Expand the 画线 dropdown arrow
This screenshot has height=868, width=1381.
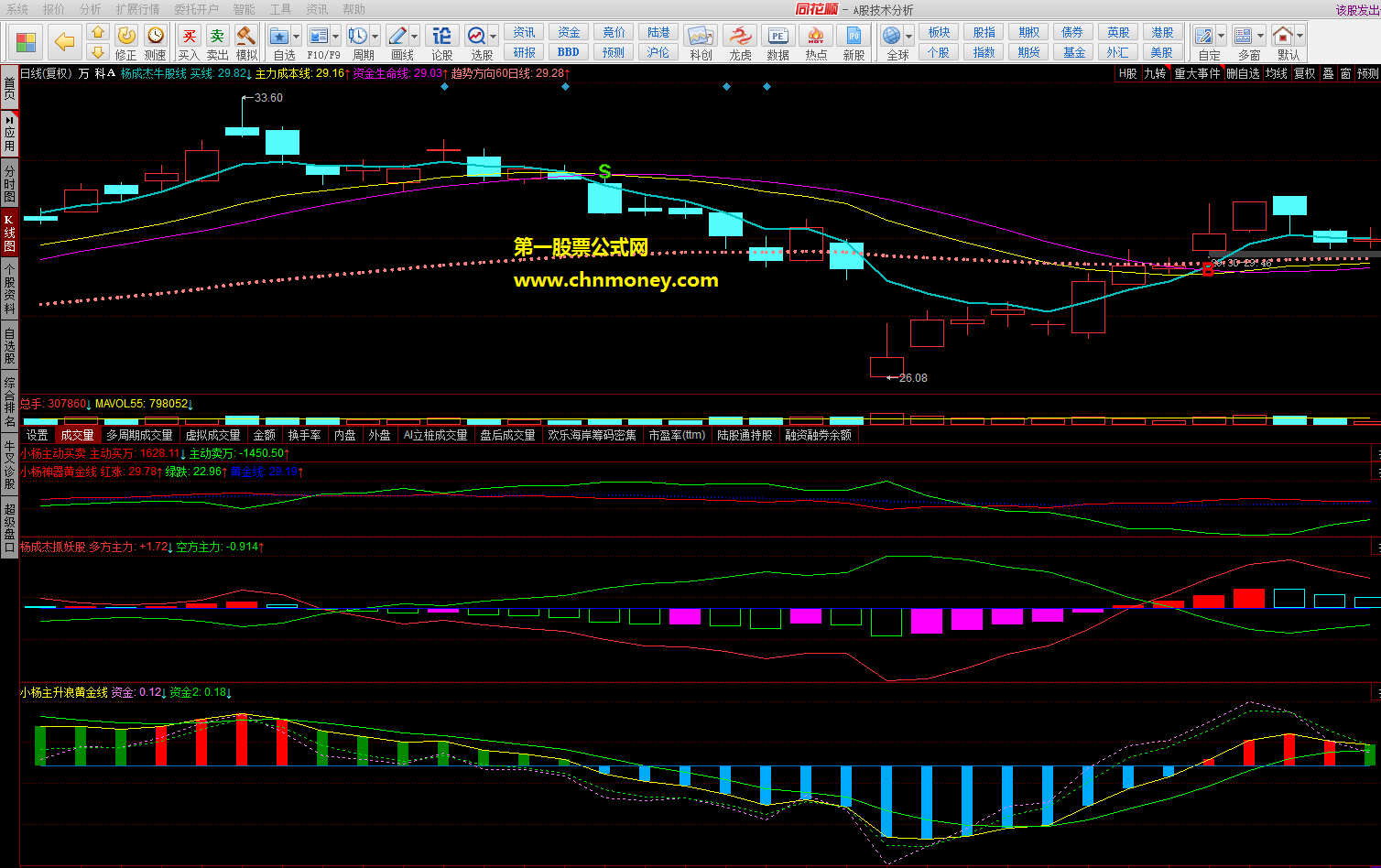pos(415,37)
